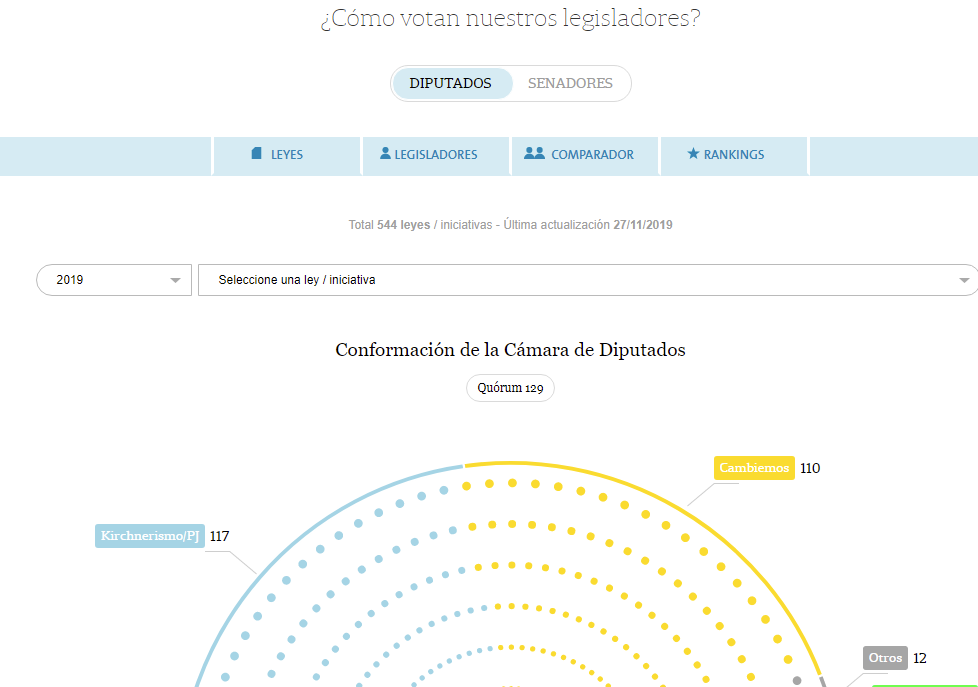
Task: Open the LEYES tab
Action: pyautogui.click(x=287, y=155)
